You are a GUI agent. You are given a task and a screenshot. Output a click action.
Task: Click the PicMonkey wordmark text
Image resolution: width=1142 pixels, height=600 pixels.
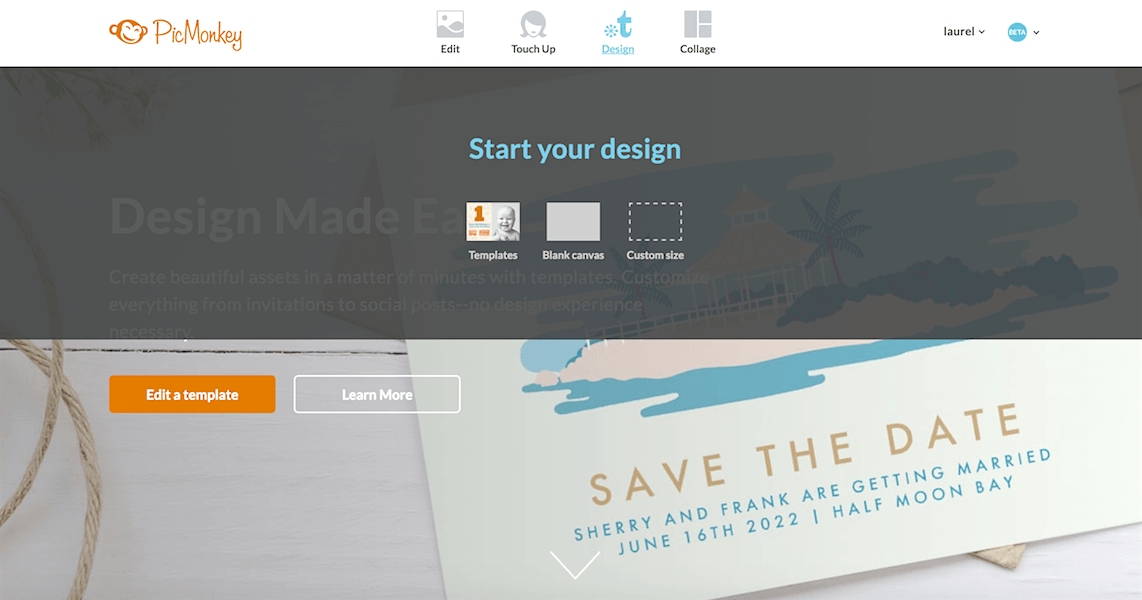click(x=197, y=34)
